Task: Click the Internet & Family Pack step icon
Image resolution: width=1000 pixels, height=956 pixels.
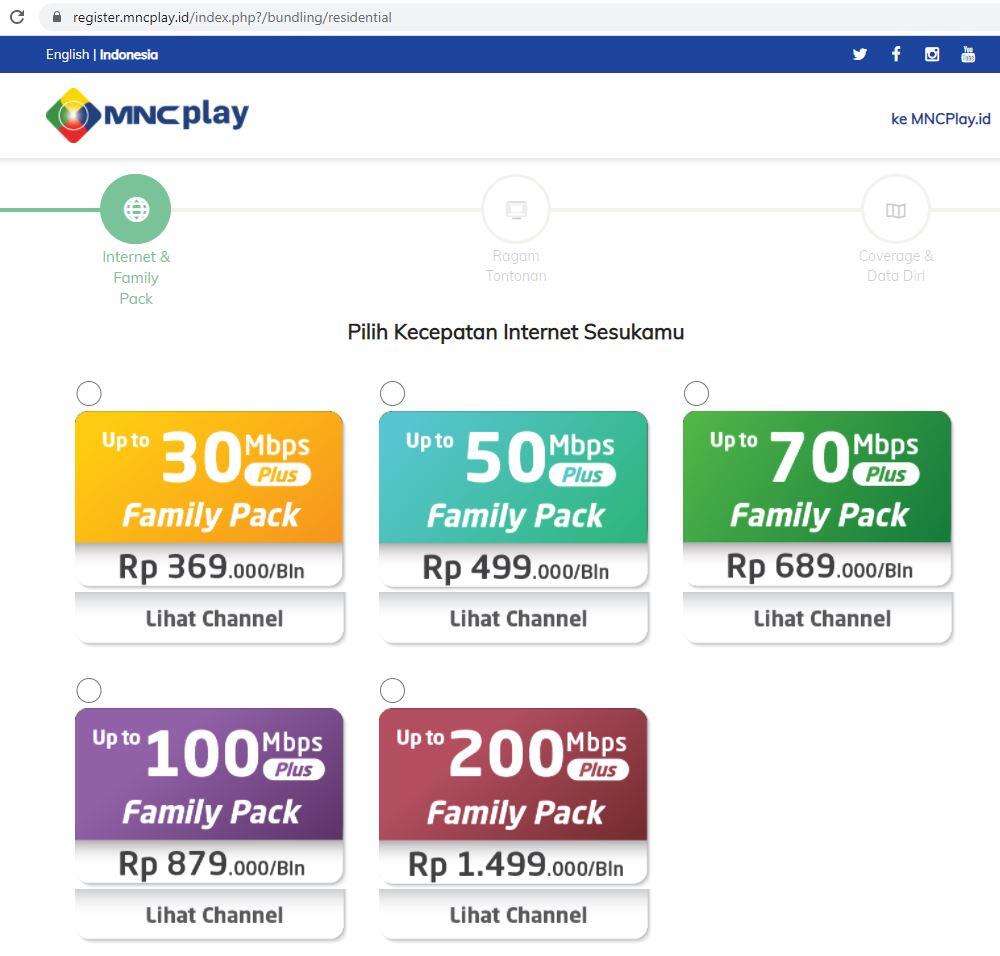Action: [135, 209]
